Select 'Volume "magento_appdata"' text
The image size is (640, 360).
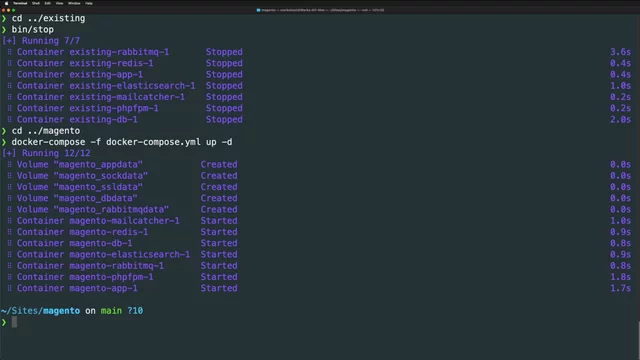80,164
